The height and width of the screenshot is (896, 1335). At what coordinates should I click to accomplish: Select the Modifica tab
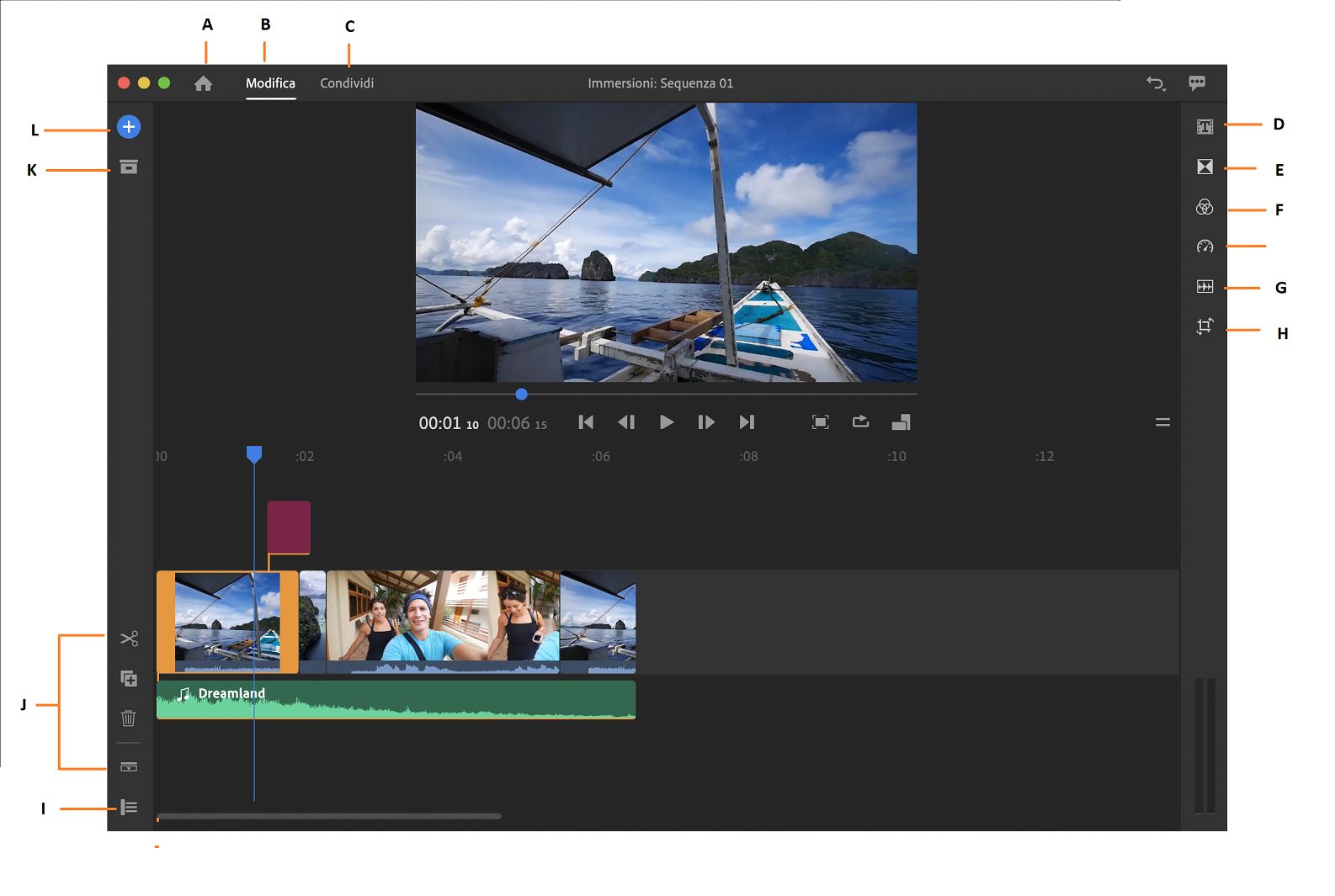coord(270,83)
